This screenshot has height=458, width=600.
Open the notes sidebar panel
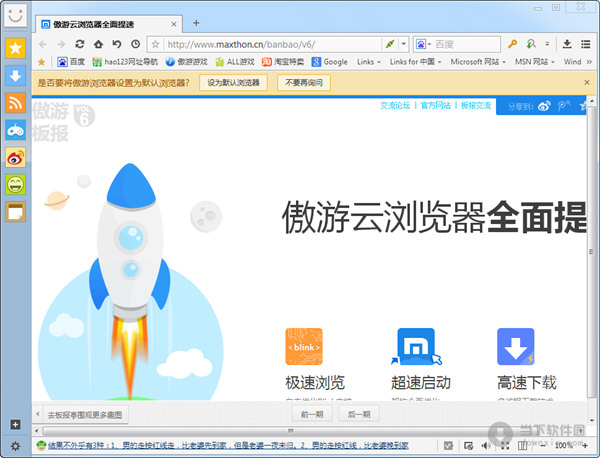(15, 212)
